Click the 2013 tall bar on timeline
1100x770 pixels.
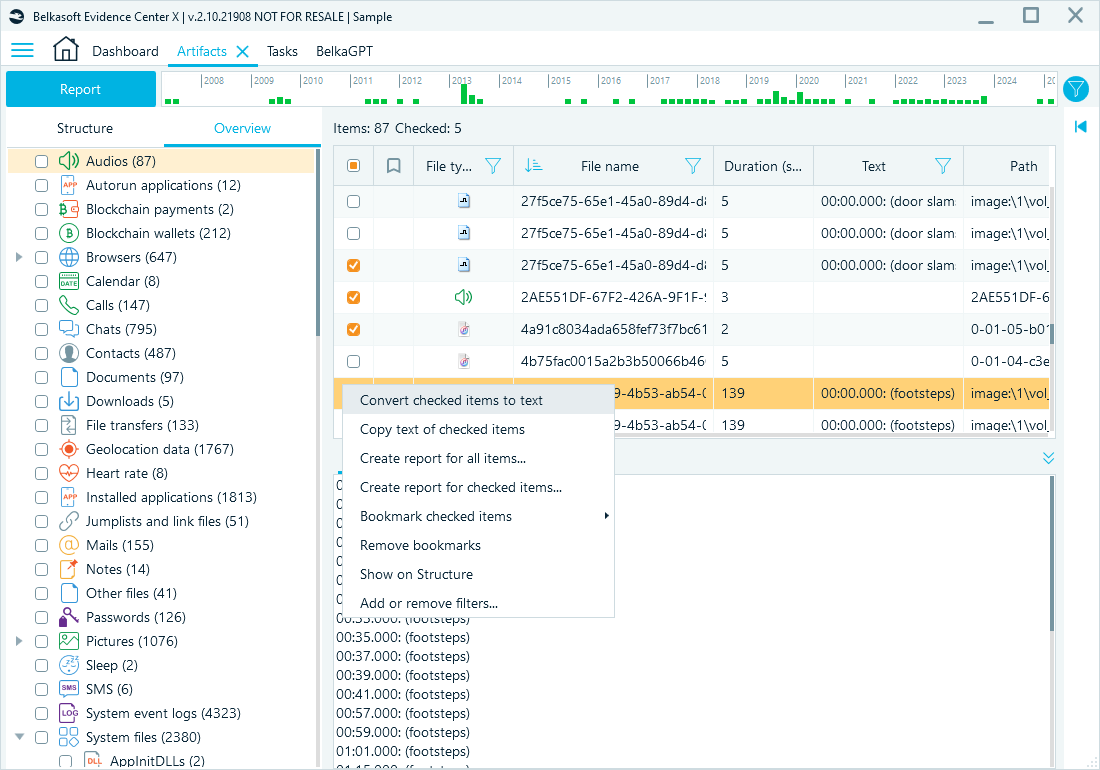(464, 93)
